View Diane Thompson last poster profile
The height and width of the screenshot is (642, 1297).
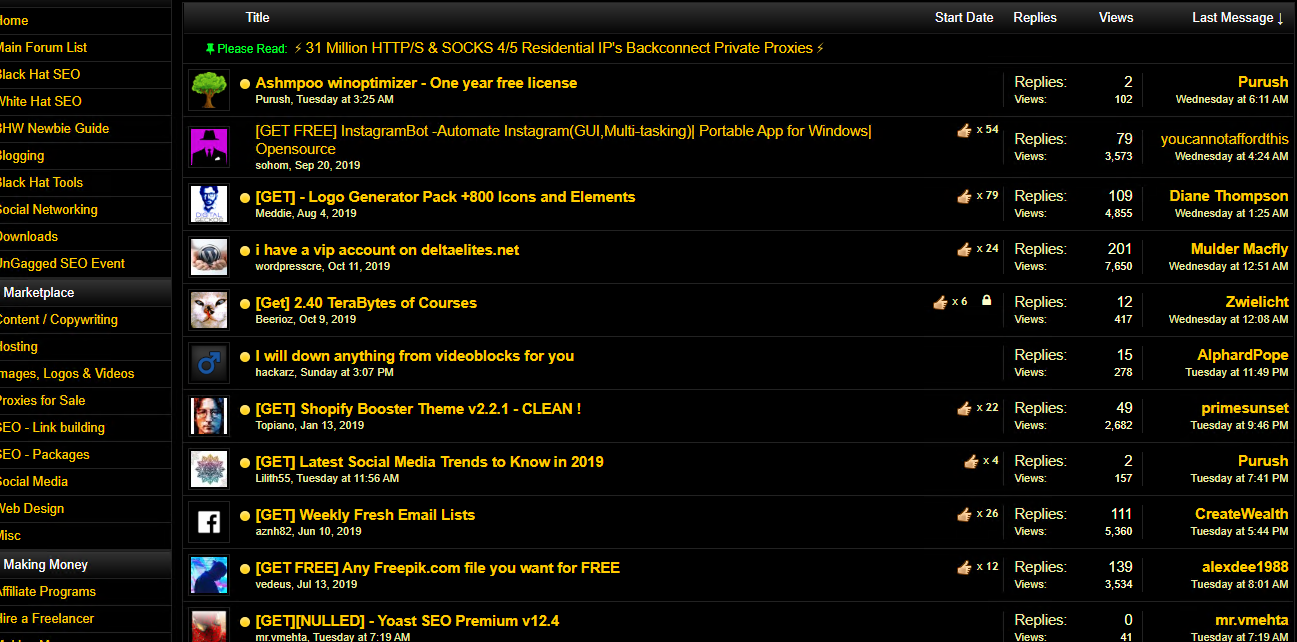tap(1229, 196)
